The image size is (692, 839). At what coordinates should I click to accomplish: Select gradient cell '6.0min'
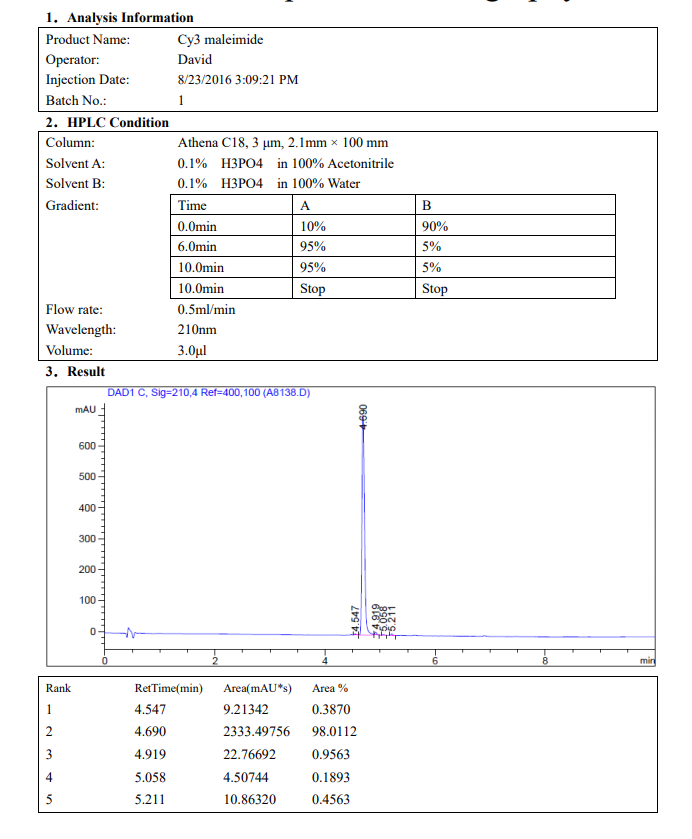[197, 247]
